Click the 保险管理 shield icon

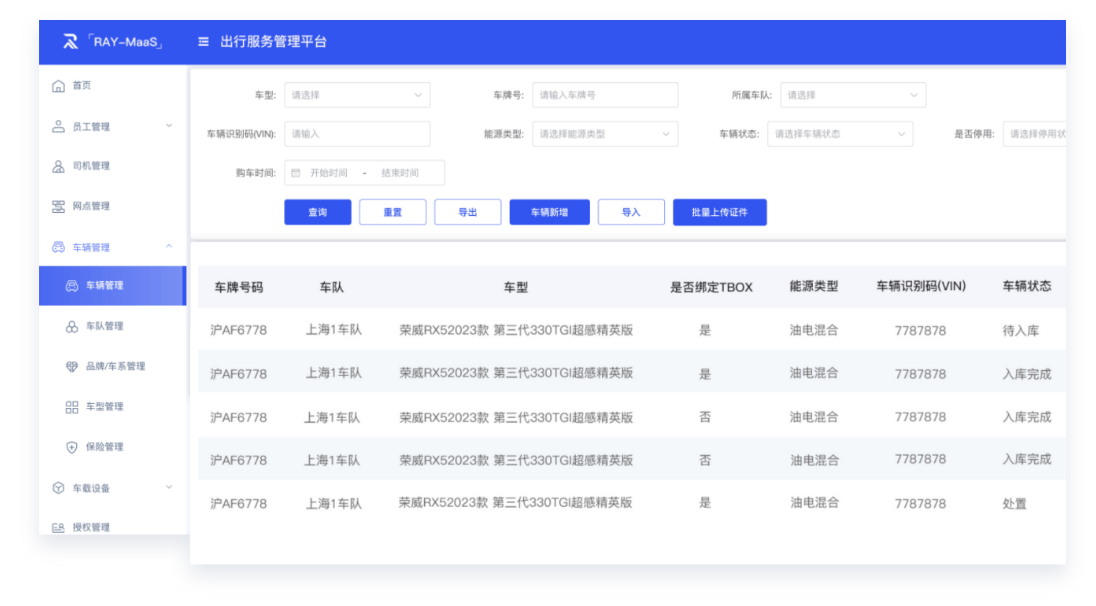[72, 447]
